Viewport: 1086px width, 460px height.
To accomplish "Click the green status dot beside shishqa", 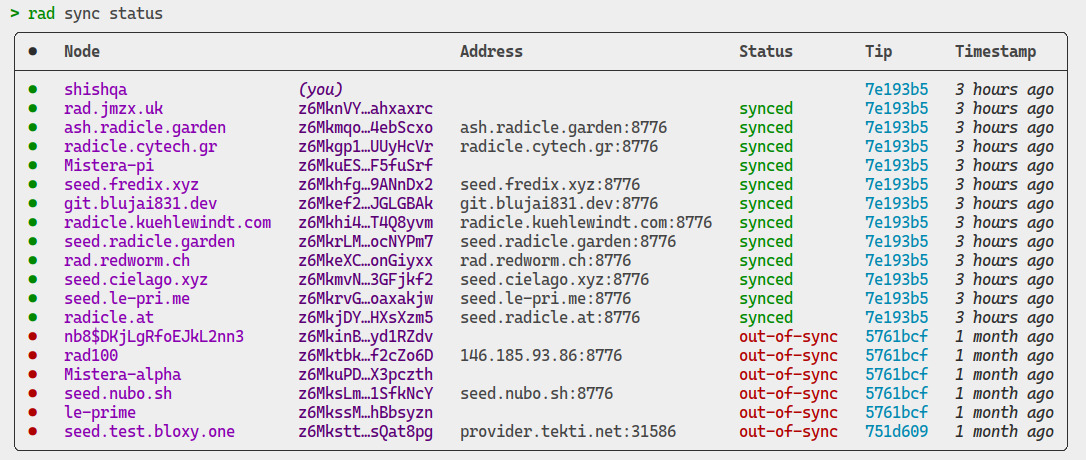I will coord(33,90).
